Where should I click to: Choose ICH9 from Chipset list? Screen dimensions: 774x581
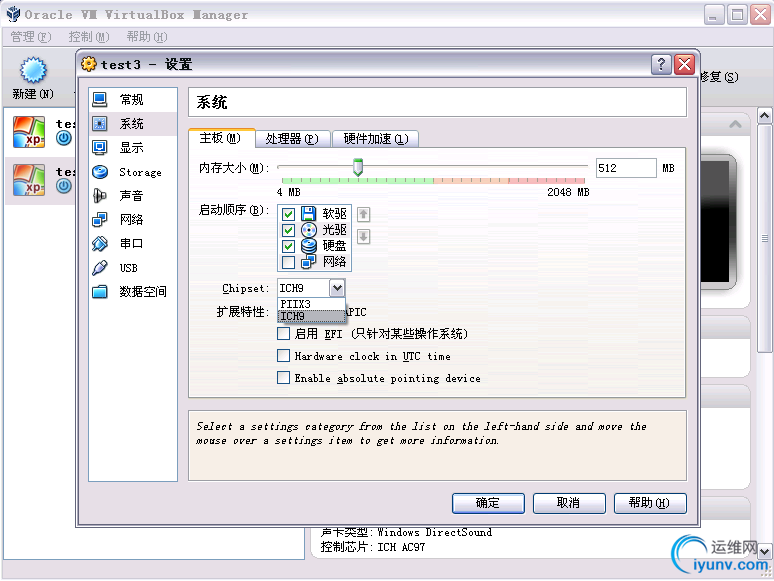coord(311,316)
